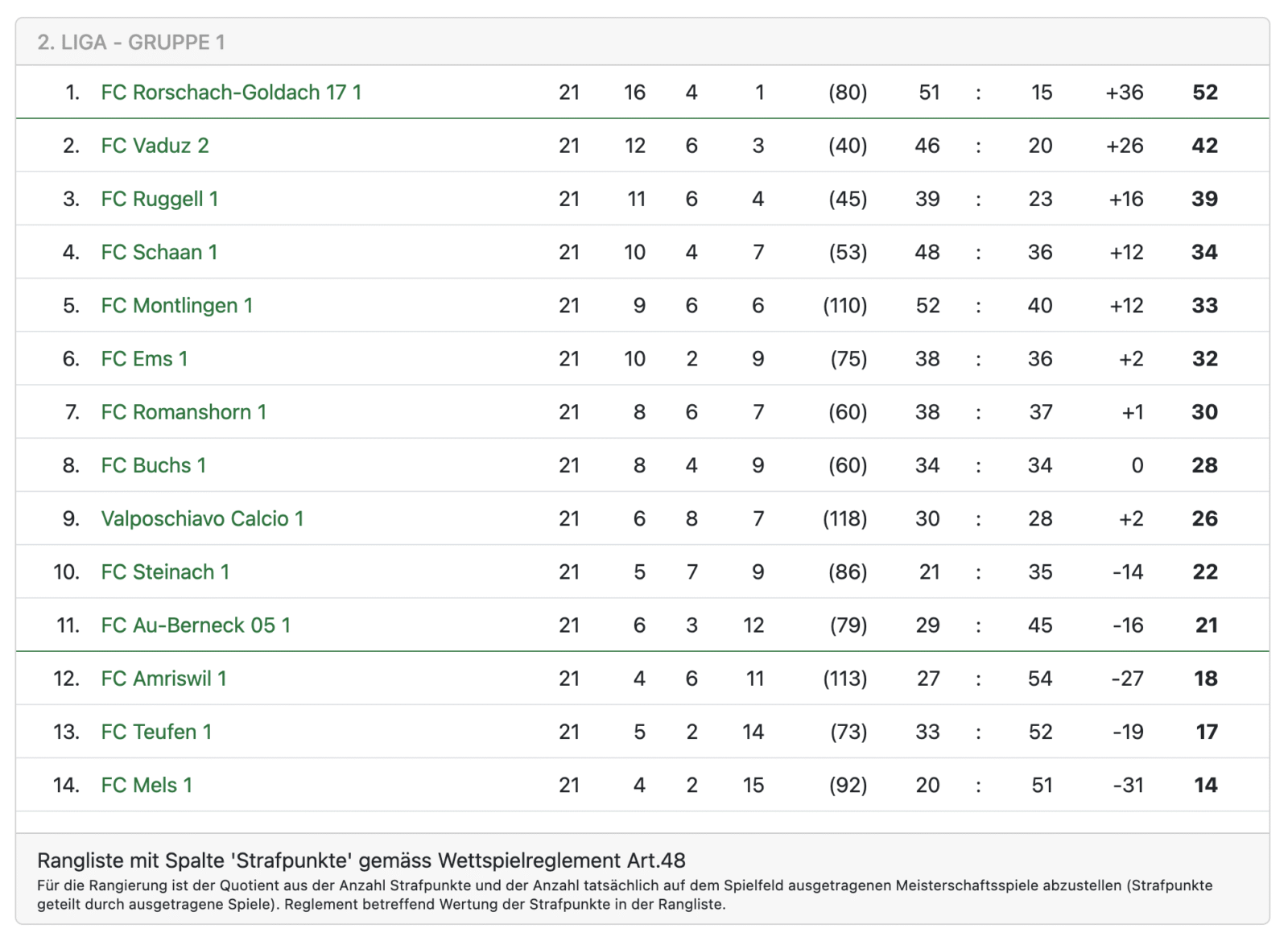
Task: Open FC Ruggell 1 team page
Action: (159, 199)
